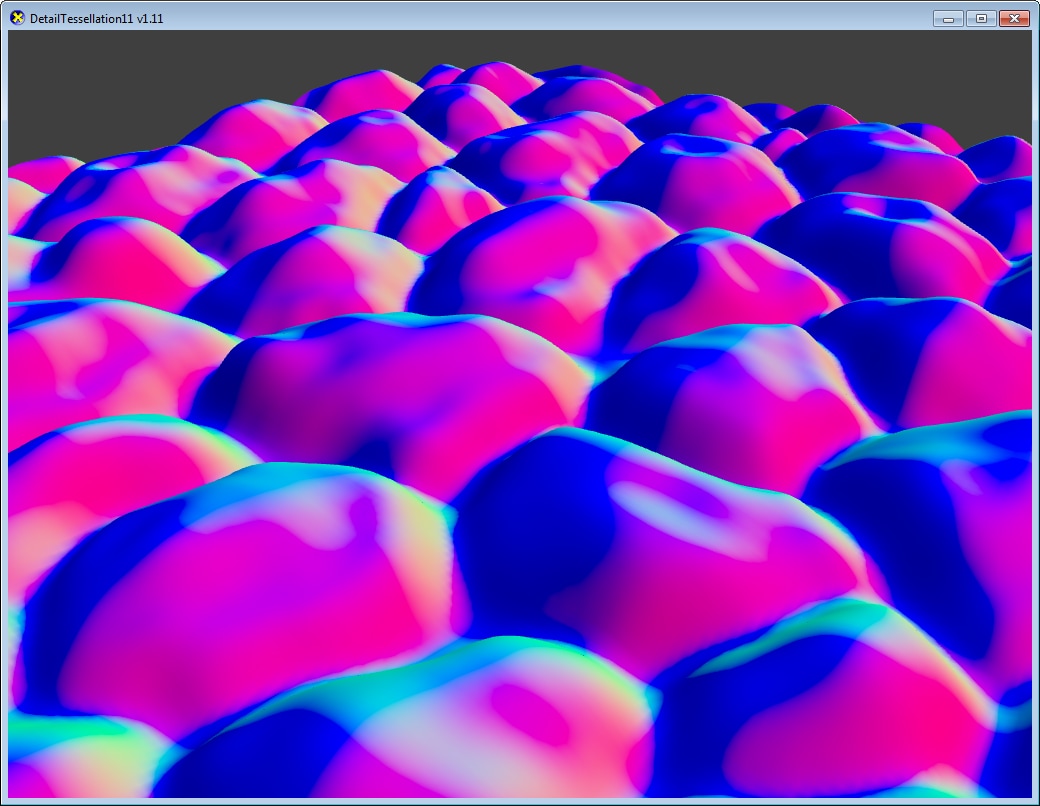This screenshot has width=1040, height=806.
Task: Close the DetailTessellation11 window
Action: click(1014, 18)
